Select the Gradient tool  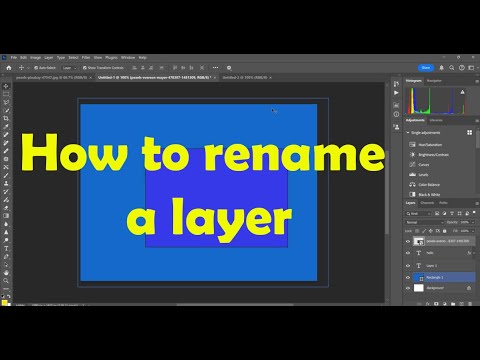pyautogui.click(x=6, y=216)
